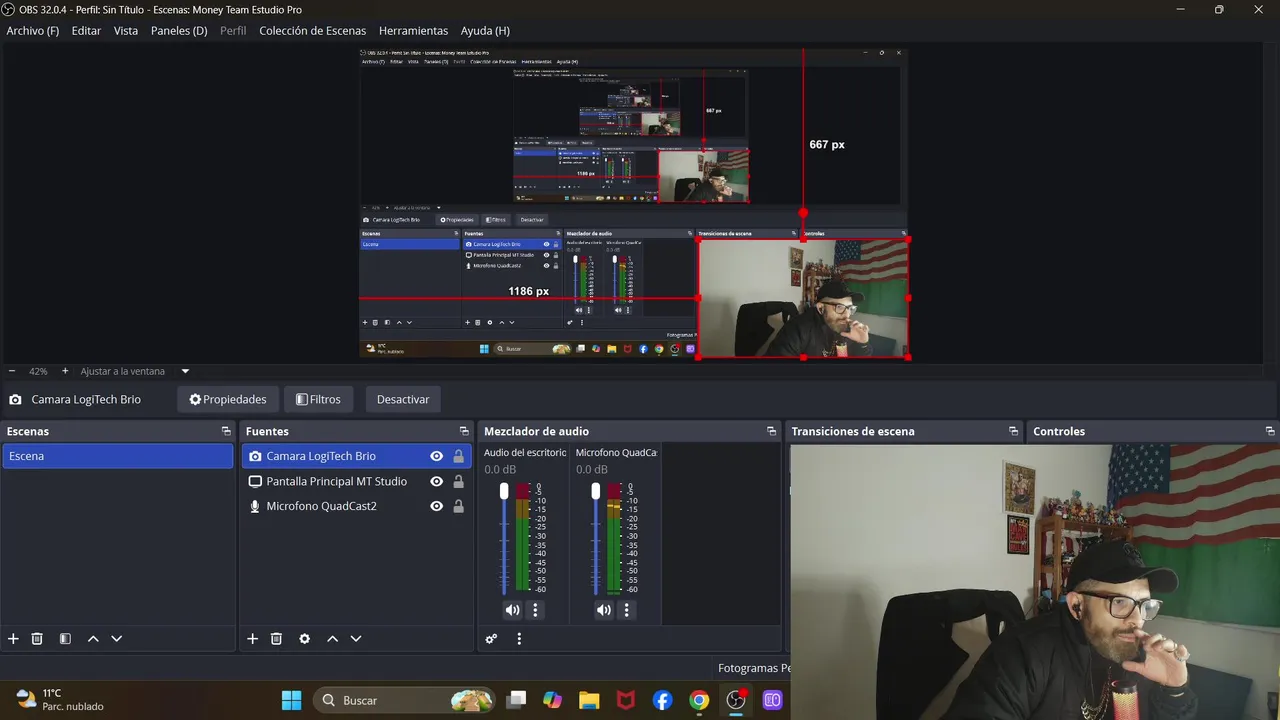Click Propiedades button for selected source
This screenshot has width=1280, height=720.
click(x=228, y=399)
